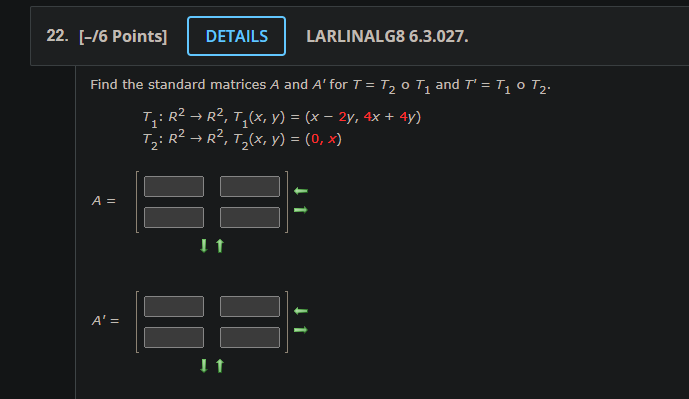Remove a row from matrix A' with the up arrow

point(220,366)
